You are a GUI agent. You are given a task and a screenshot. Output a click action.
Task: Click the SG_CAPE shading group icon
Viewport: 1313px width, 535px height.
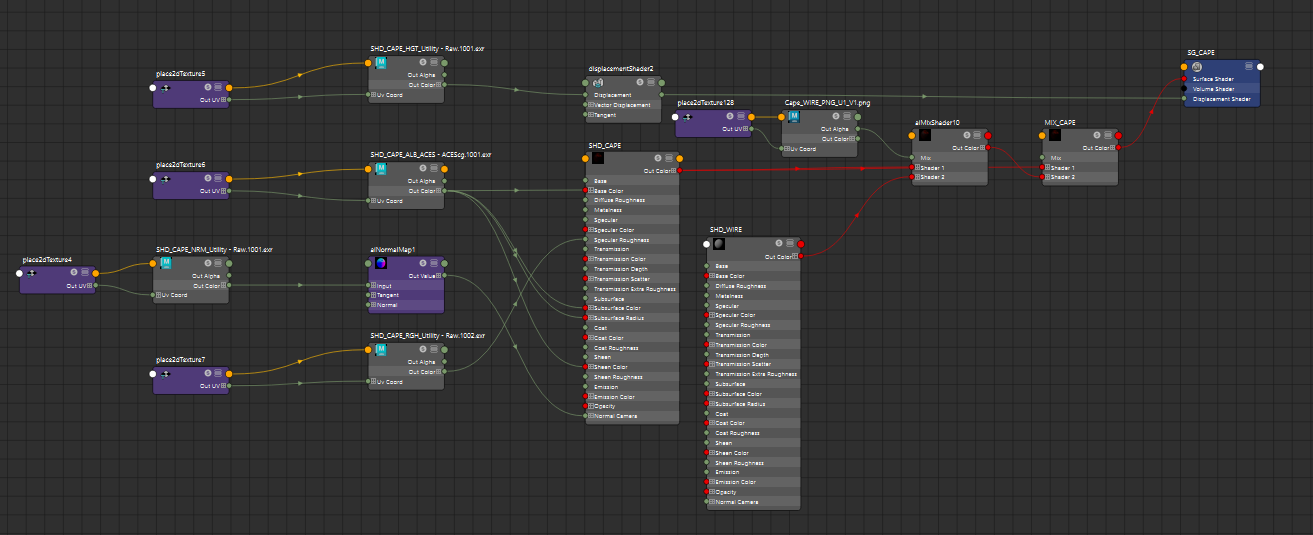coord(1197,66)
